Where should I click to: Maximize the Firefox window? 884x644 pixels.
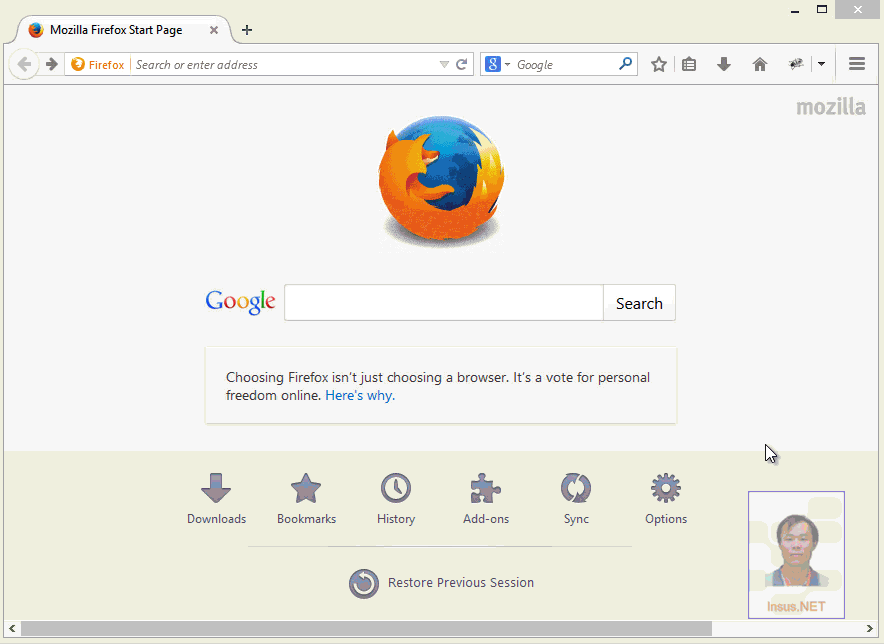822,10
